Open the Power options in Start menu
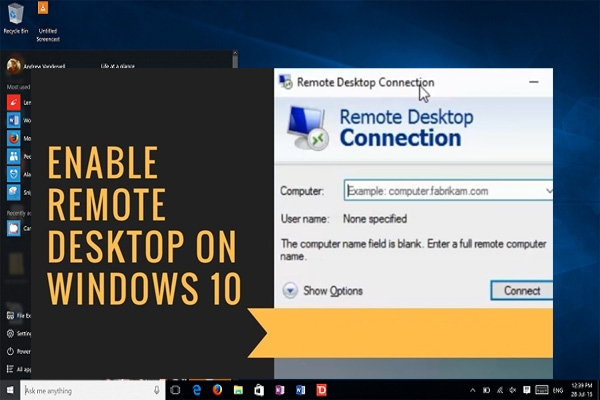600x400 pixels. point(18,351)
